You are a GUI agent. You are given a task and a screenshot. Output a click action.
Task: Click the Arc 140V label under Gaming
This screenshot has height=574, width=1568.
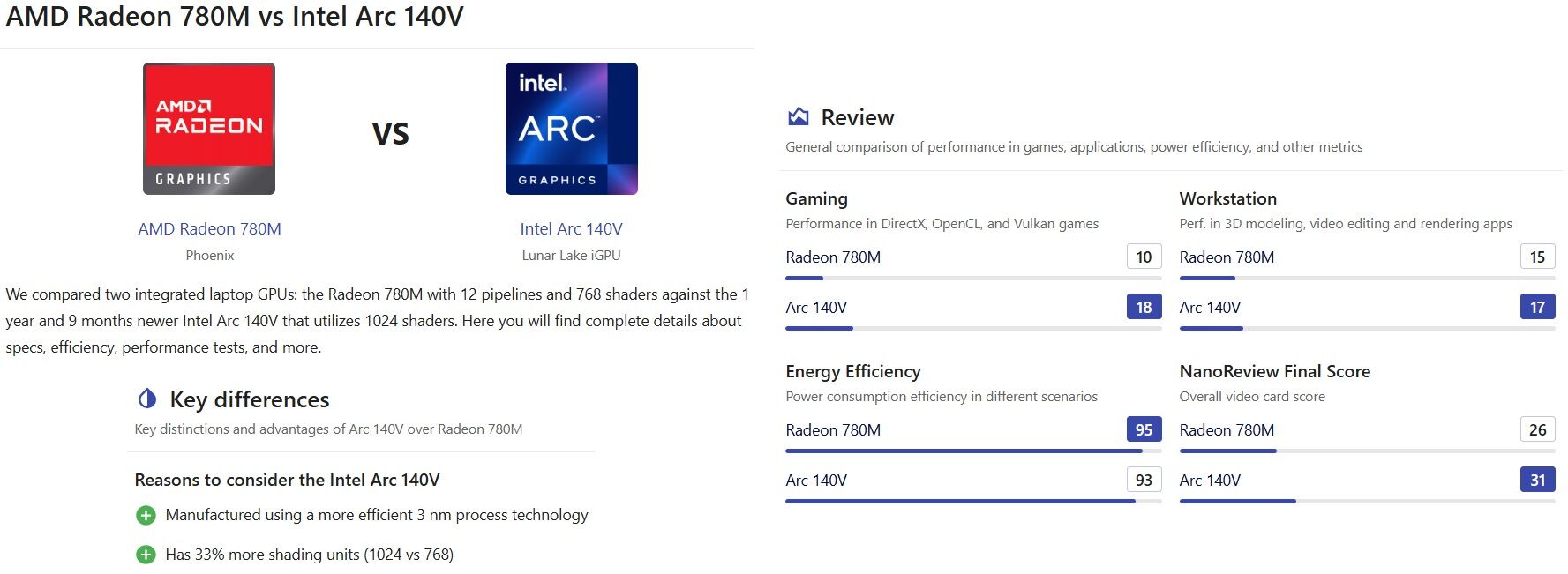[816, 308]
